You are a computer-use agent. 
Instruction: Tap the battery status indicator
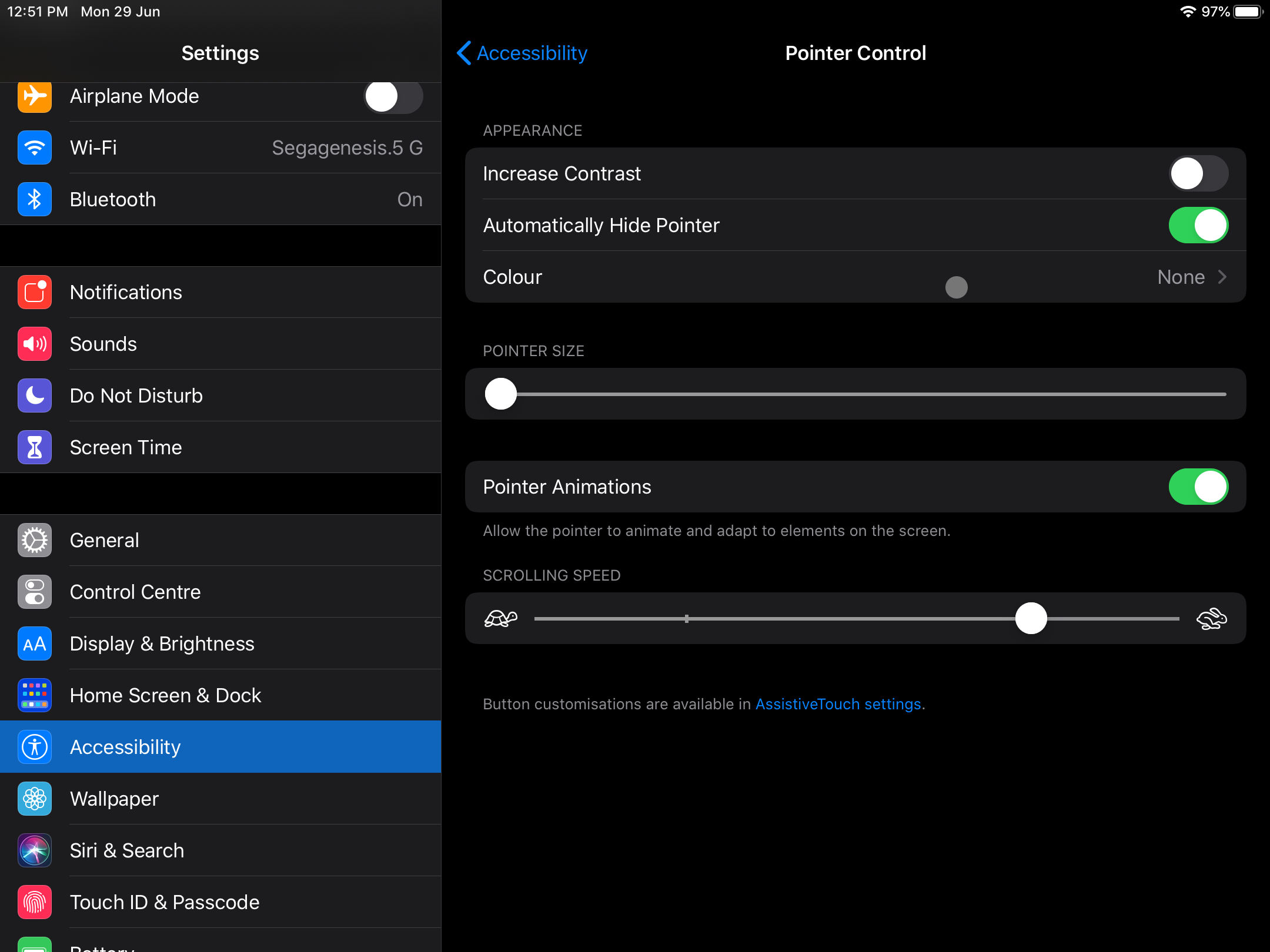[1248, 12]
